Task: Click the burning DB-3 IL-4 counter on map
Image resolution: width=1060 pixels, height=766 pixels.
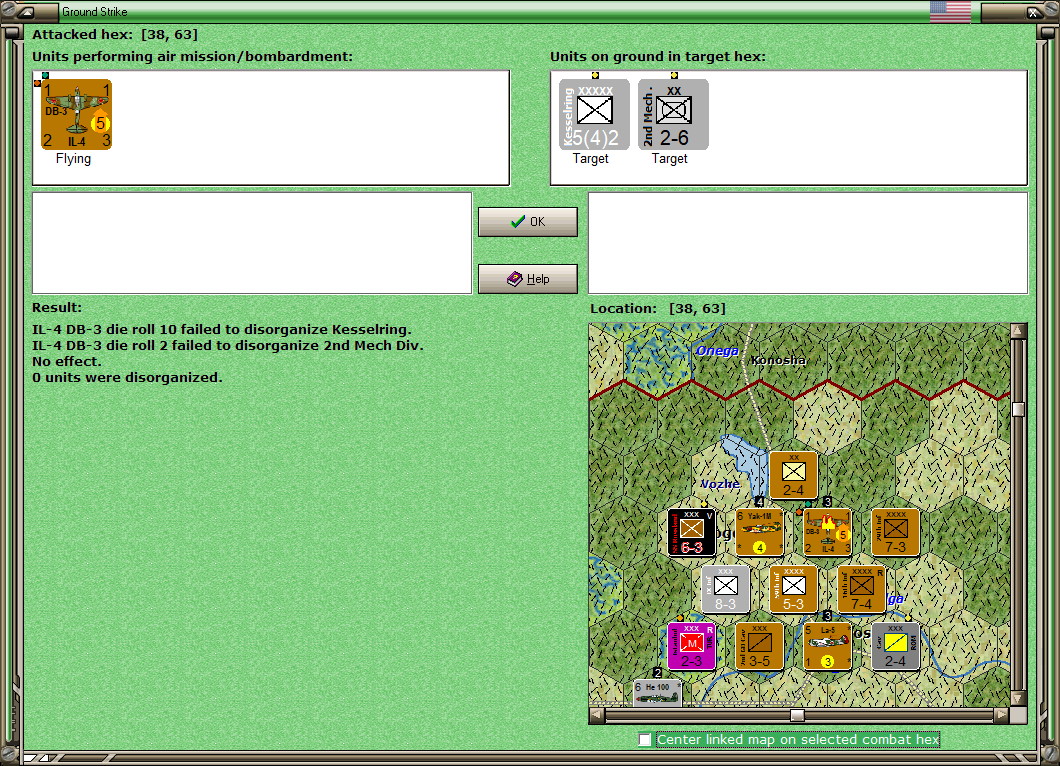Action: click(x=827, y=532)
